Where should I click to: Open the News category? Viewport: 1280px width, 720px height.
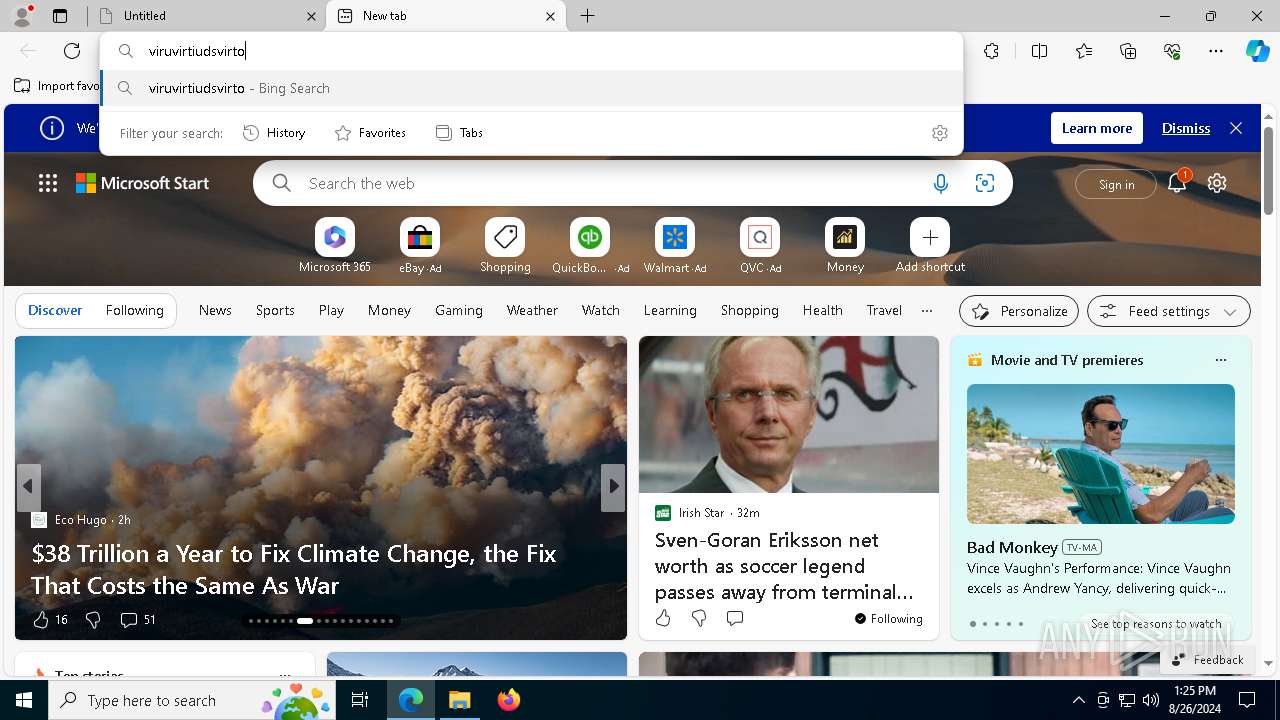(215, 310)
